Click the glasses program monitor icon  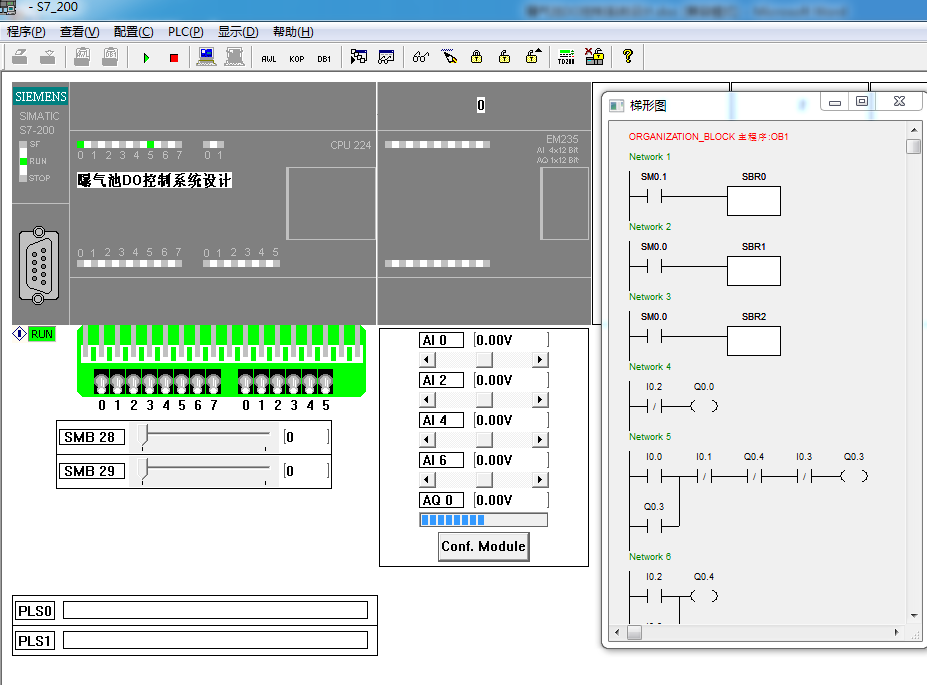[x=420, y=58]
